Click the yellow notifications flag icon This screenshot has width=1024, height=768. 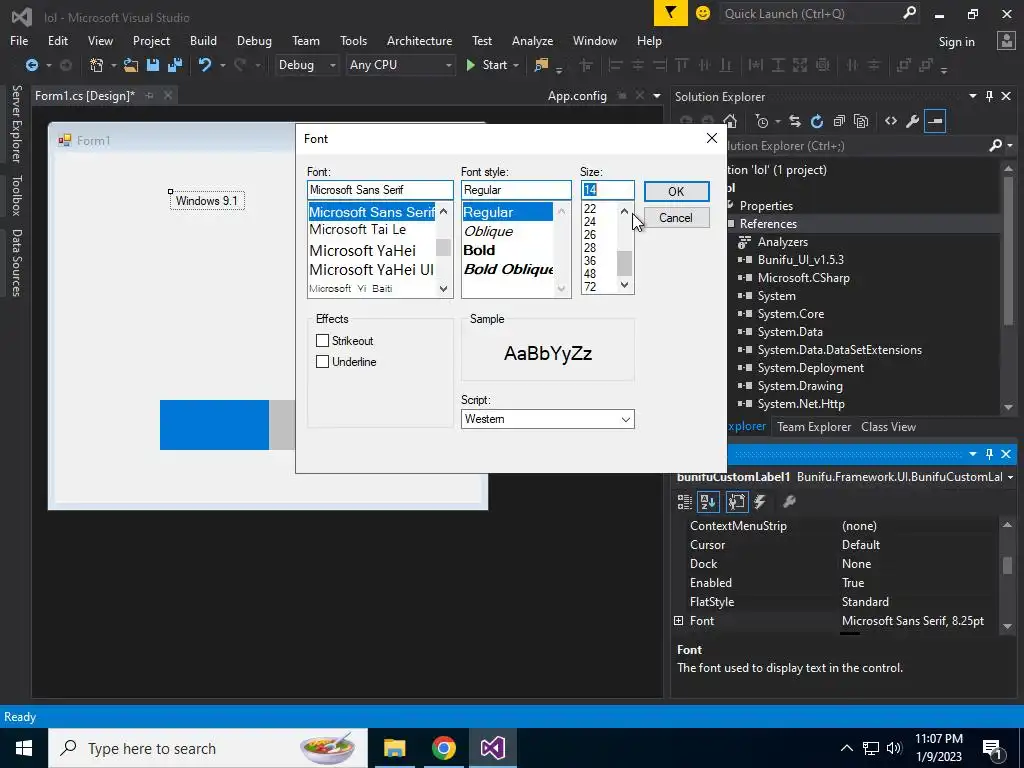(x=671, y=13)
